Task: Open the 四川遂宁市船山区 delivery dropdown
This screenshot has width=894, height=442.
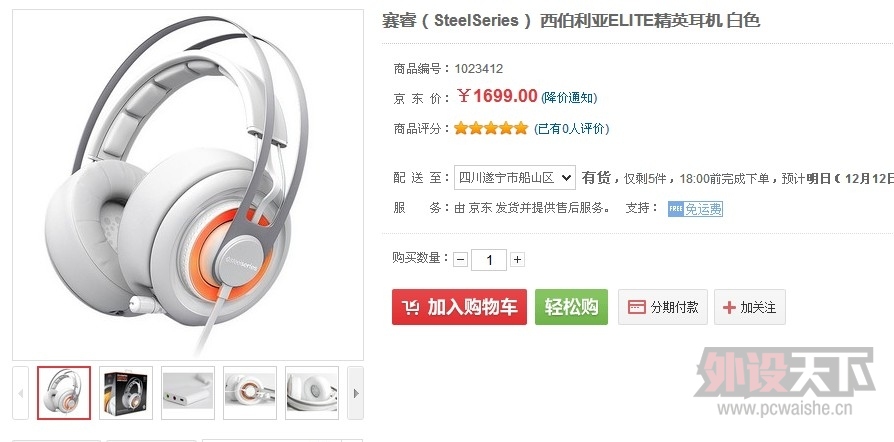Action: [515, 178]
